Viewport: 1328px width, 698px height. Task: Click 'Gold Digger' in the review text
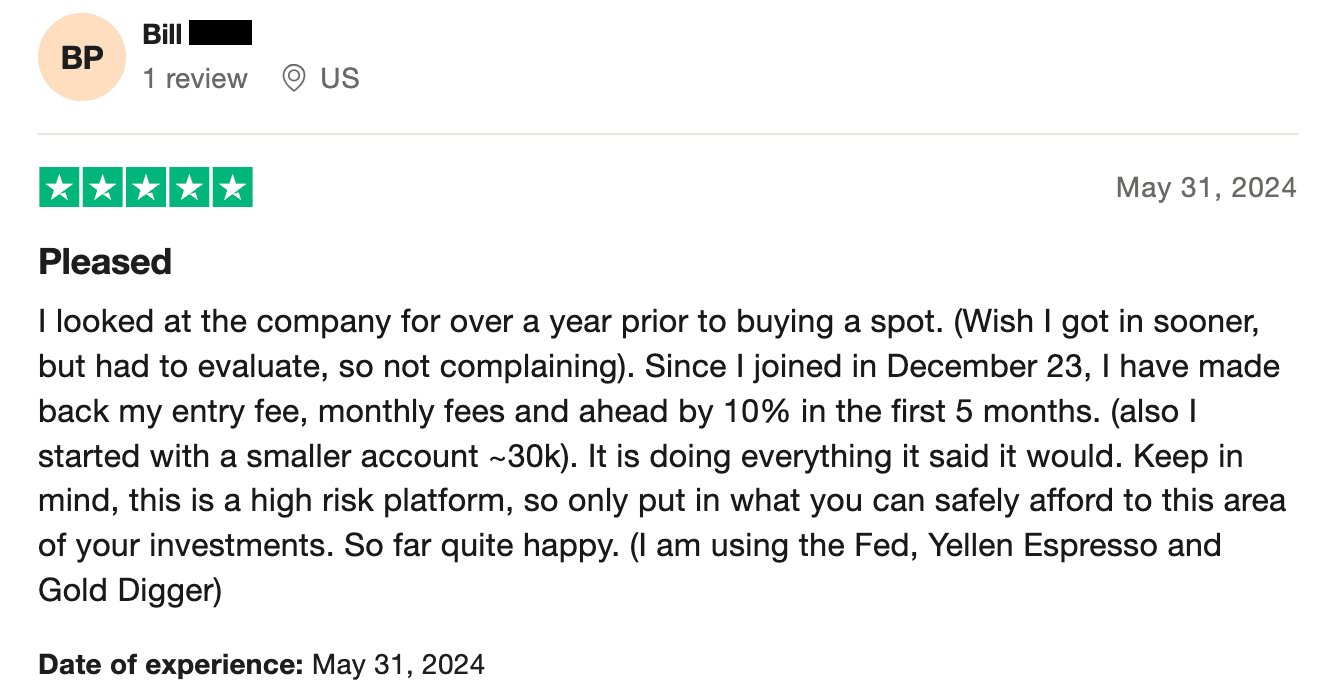click(x=129, y=590)
